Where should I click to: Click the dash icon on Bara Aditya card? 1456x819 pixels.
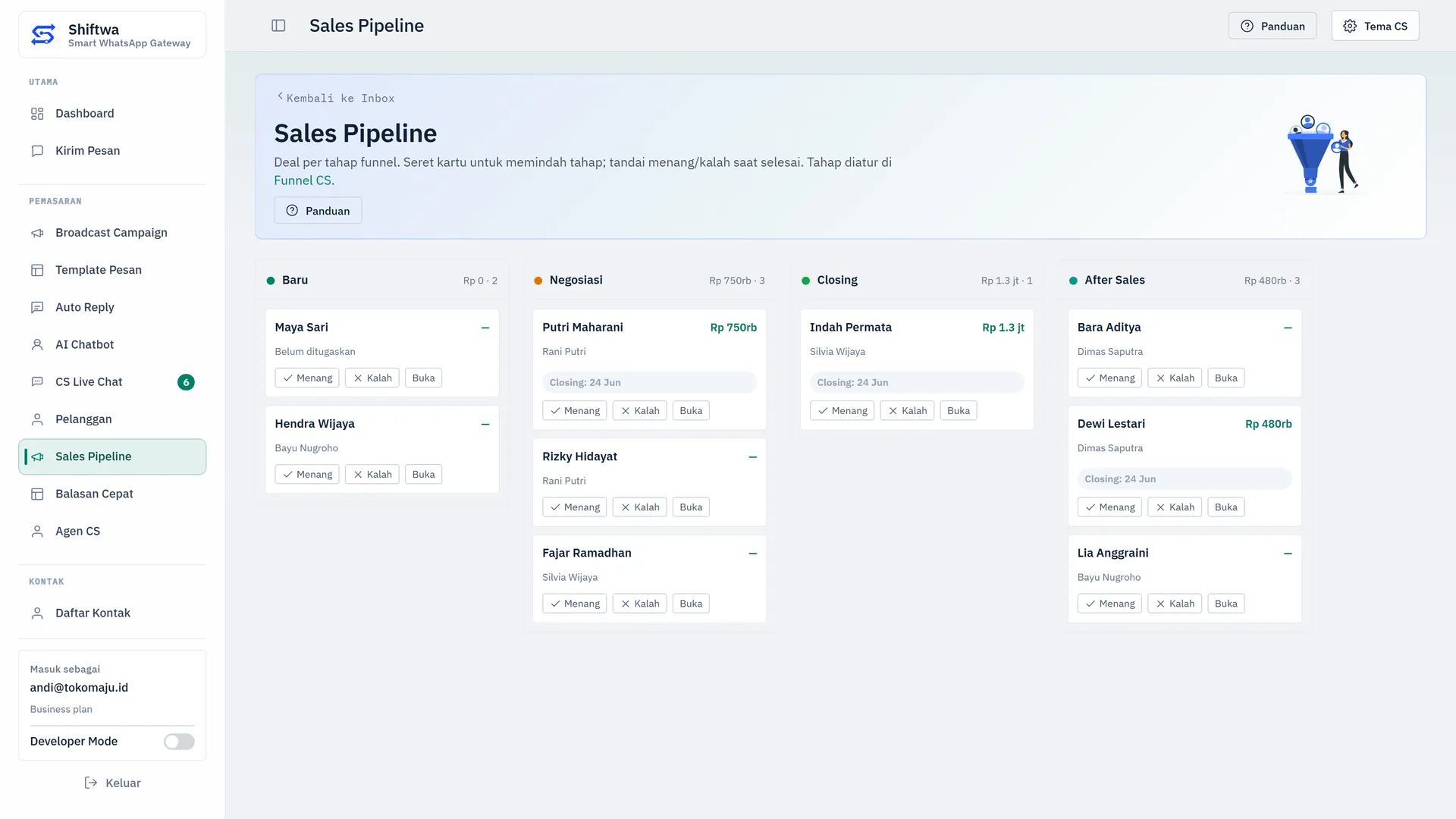click(x=1288, y=328)
